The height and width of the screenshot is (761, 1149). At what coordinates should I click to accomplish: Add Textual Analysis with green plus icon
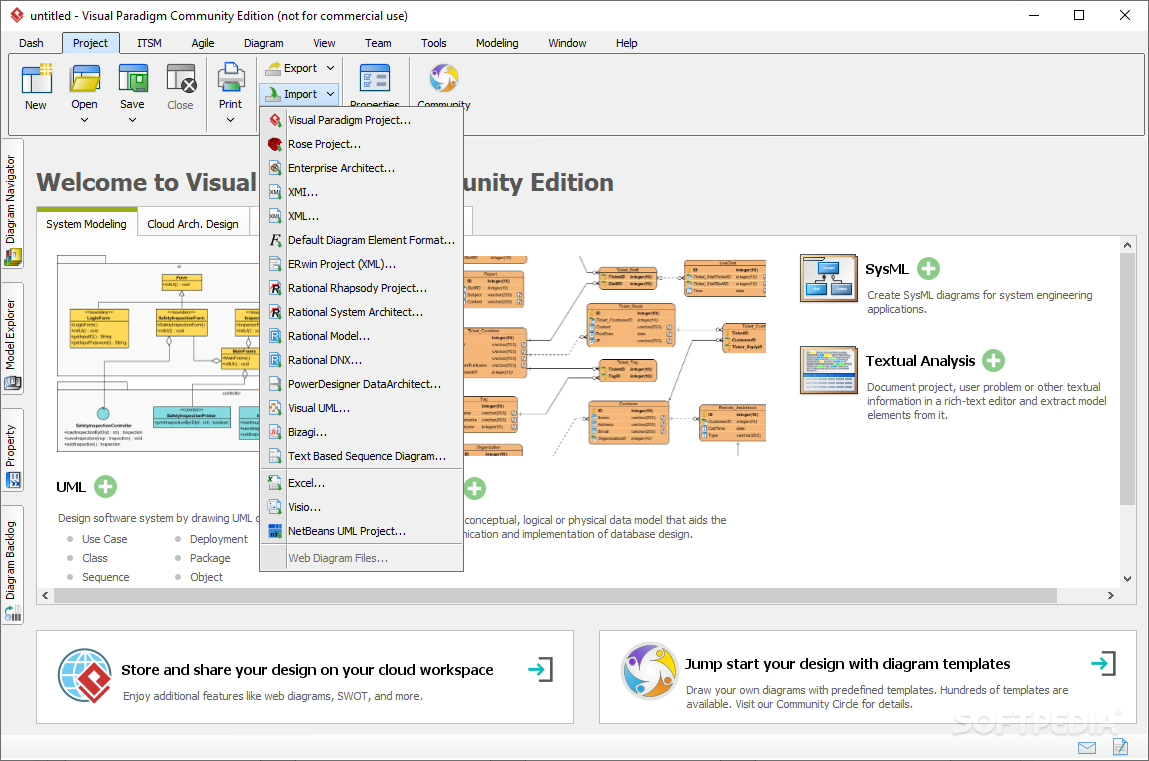(x=994, y=360)
